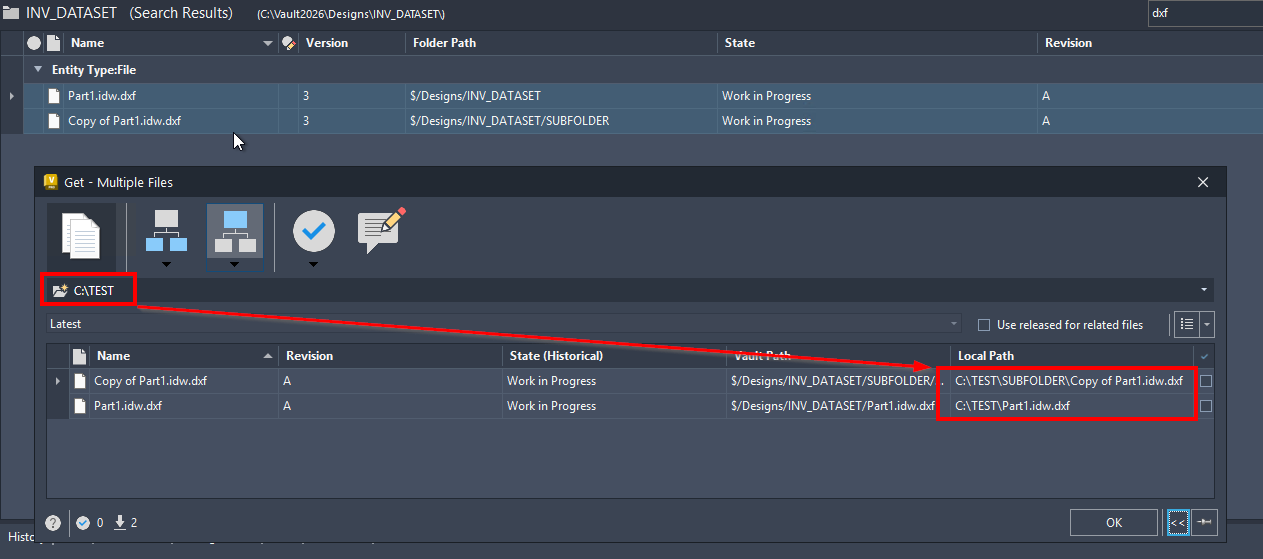This screenshot has height=559, width=1263.
Task: Expand the Copy of Part1.idw.dxf row in dialog
Action: tap(57, 381)
